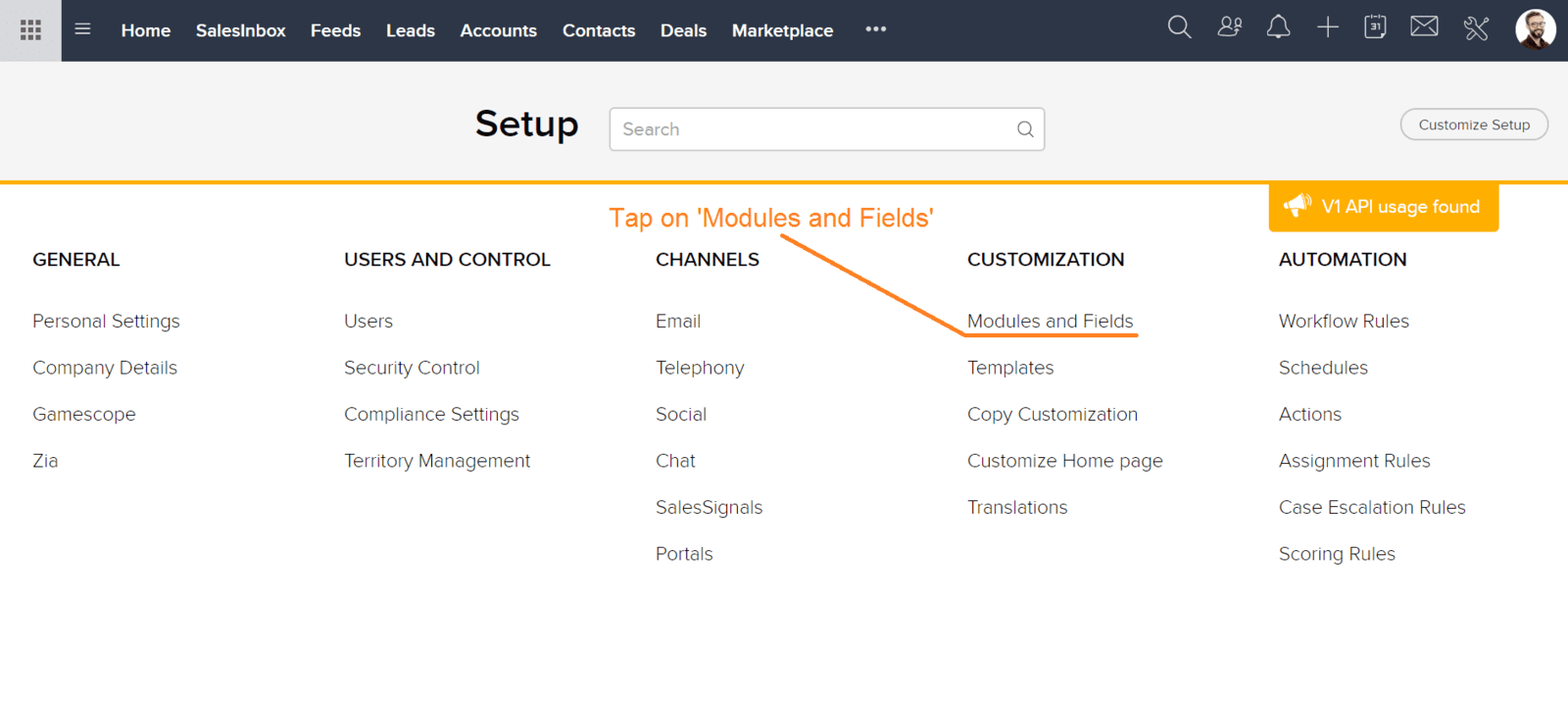The image size is (1568, 704).
Task: Click the magnifier inside Setup search box
Action: (x=1025, y=129)
